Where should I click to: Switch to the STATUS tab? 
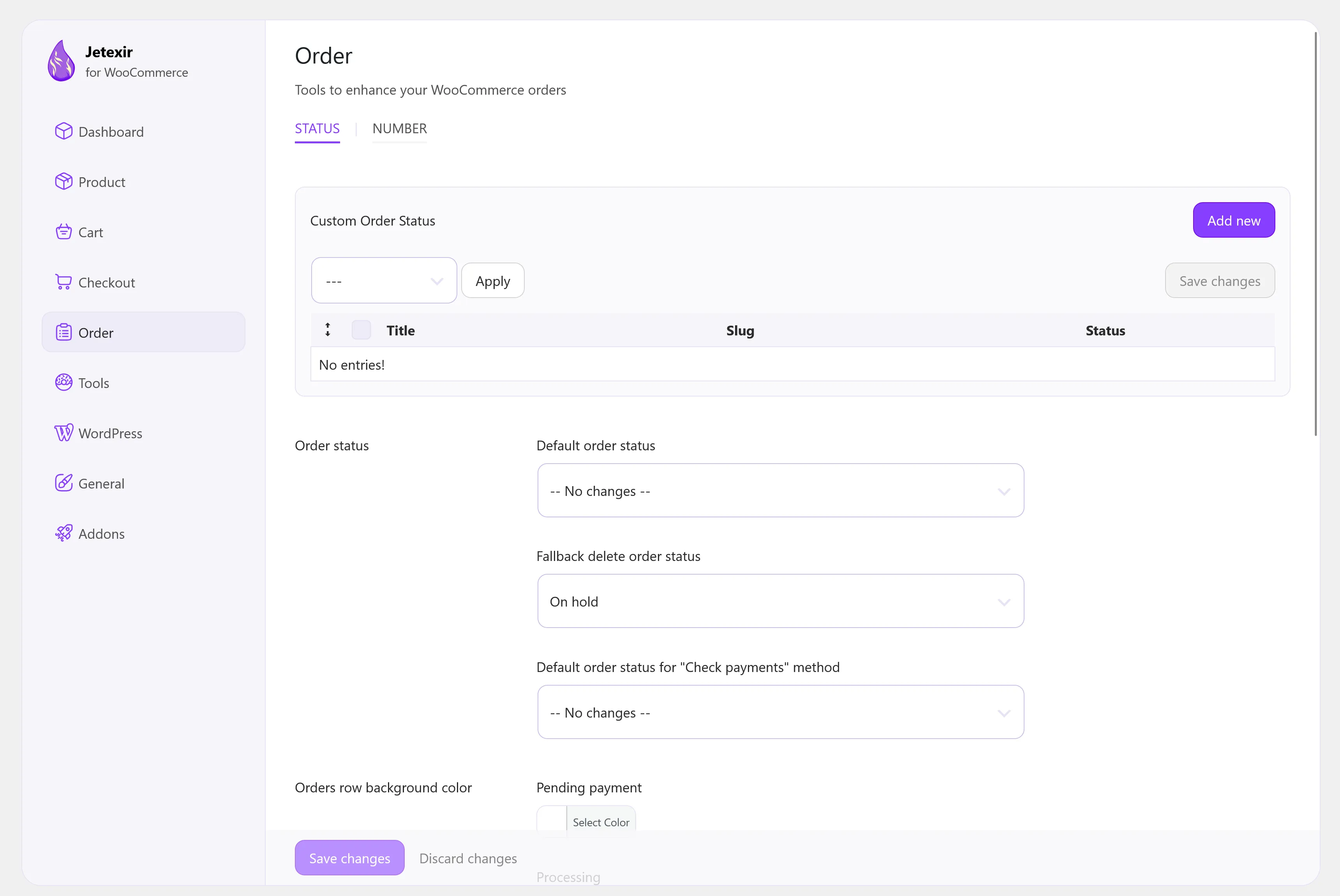[317, 129]
